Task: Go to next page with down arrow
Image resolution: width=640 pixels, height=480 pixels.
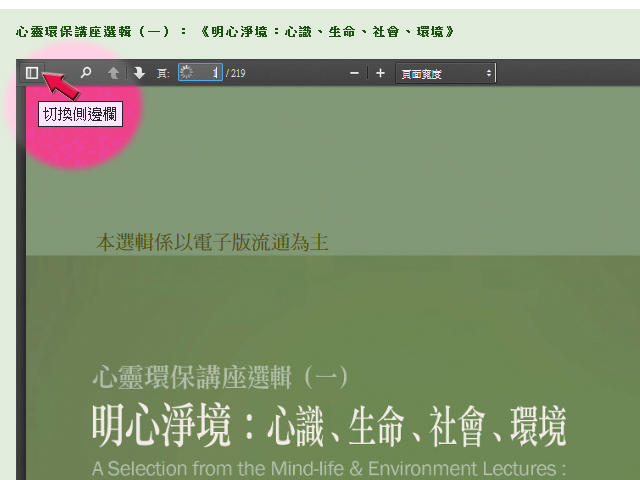Action: coord(139,73)
